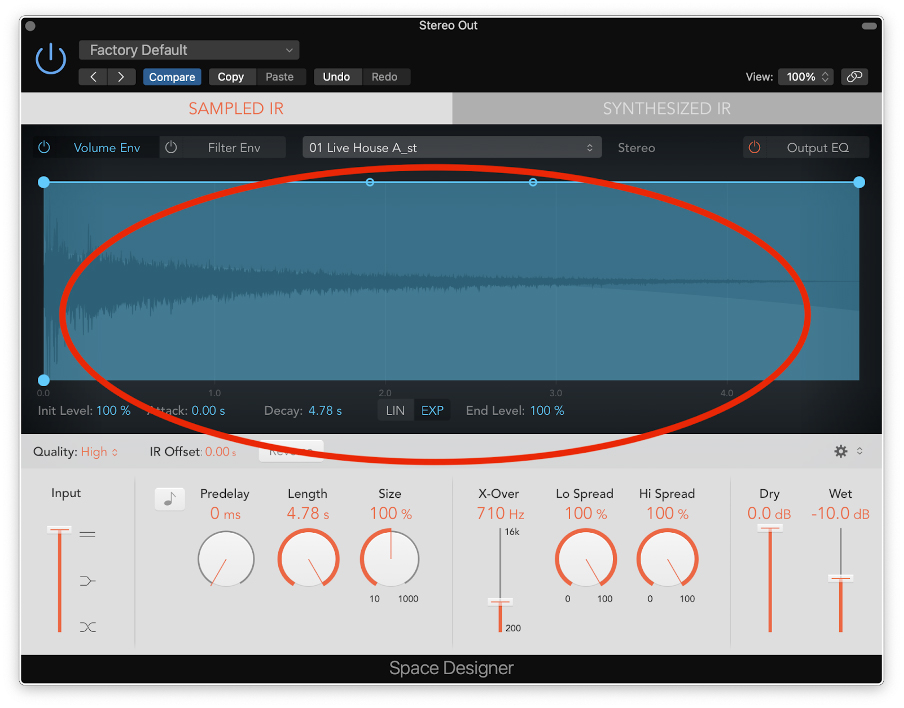This screenshot has height=708, width=904.
Task: Click the Compare button
Action: (x=172, y=77)
